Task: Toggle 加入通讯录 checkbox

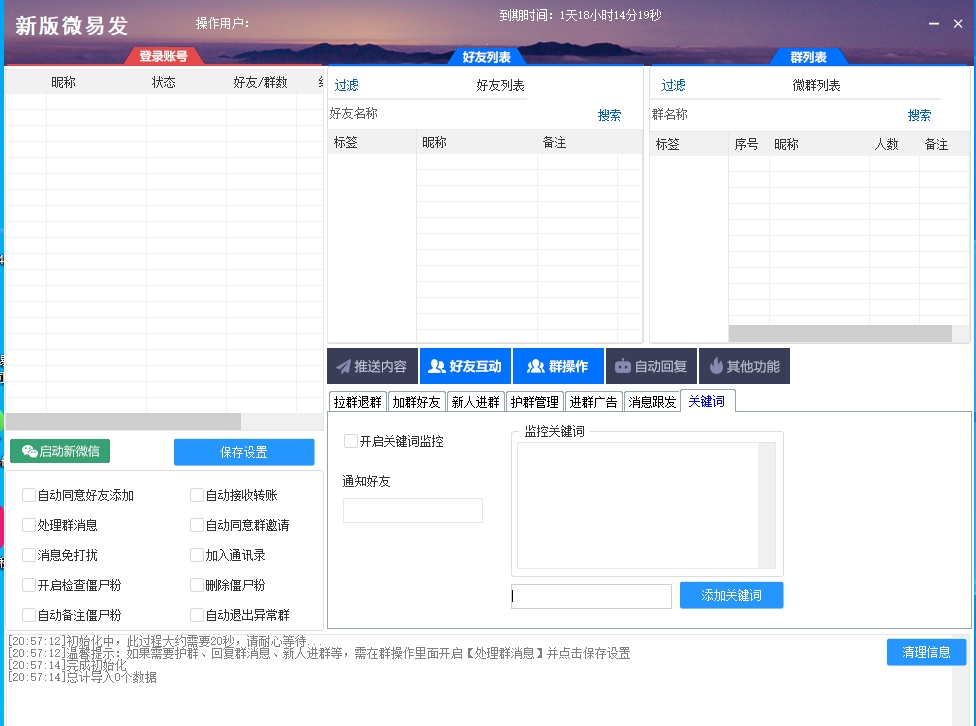Action: tap(197, 555)
